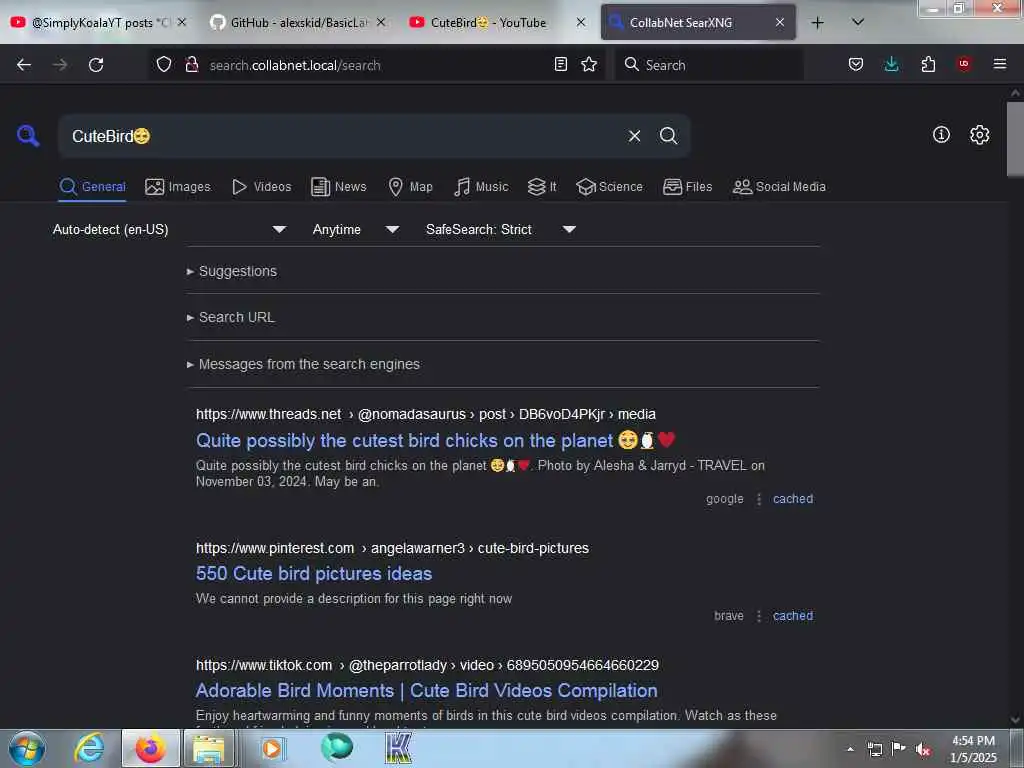Open '550 Cute bird pictures ideas' result
The image size is (1024, 768).
[314, 573]
